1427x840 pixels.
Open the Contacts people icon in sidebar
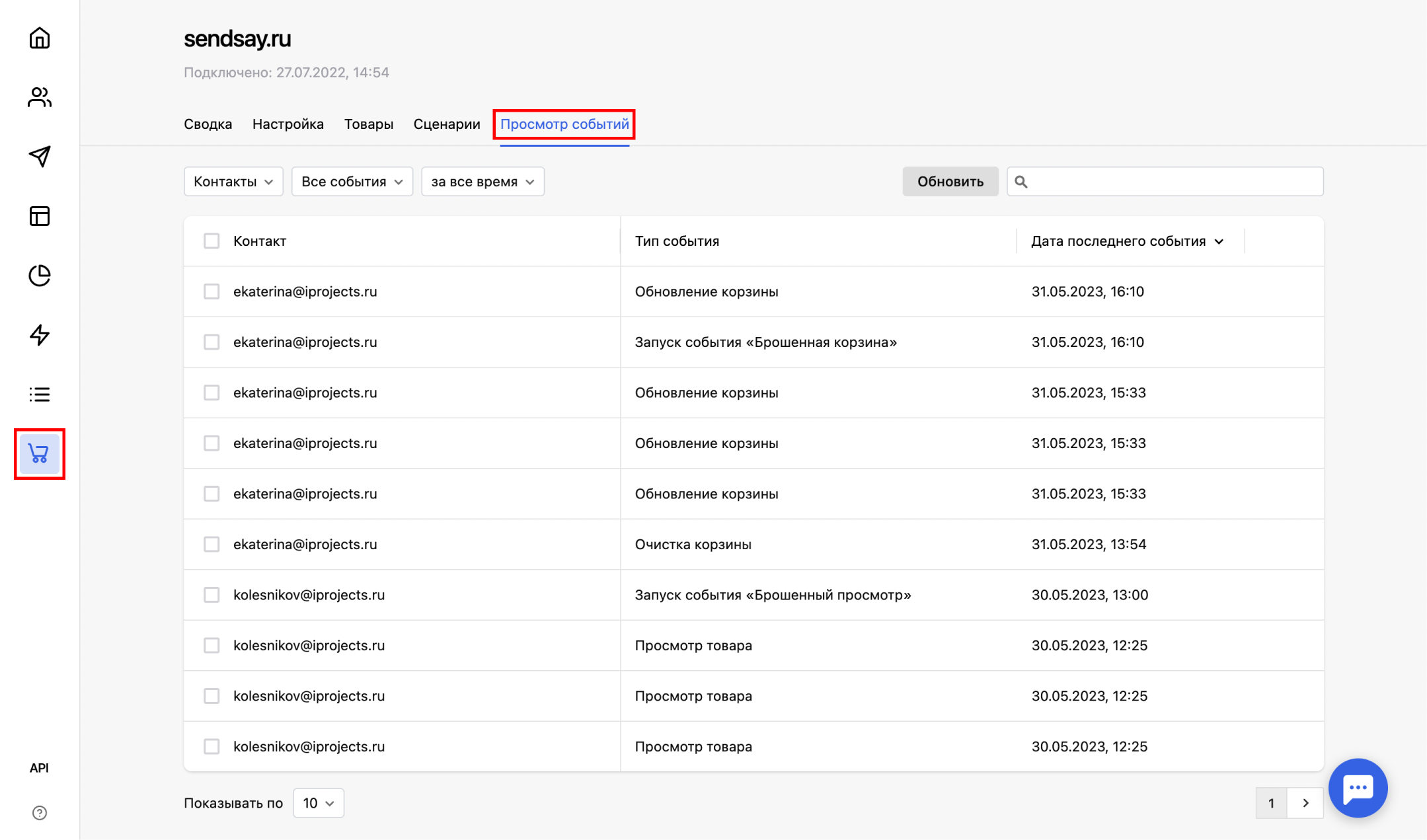tap(40, 97)
